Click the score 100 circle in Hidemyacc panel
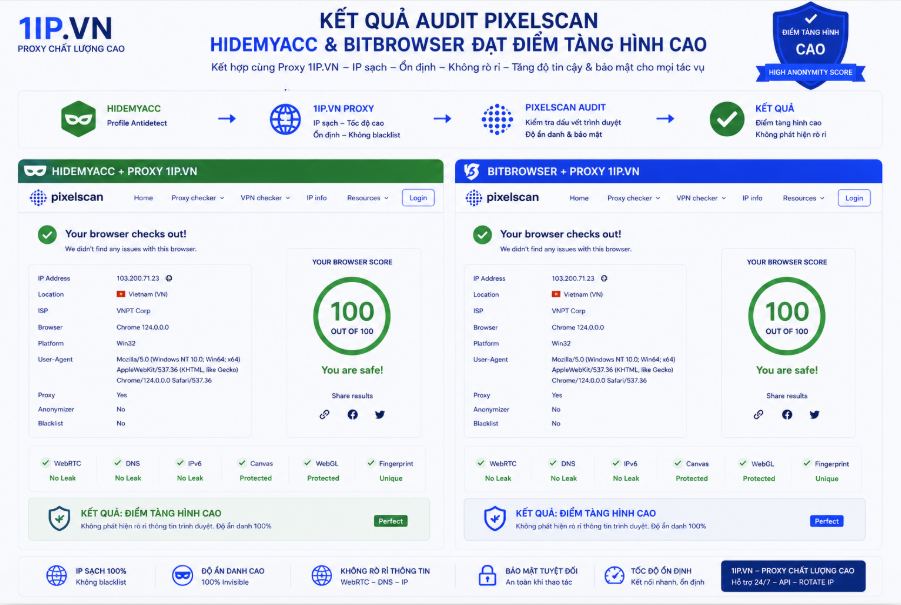Screen dimensions: 901x605 pyautogui.click(x=352, y=316)
